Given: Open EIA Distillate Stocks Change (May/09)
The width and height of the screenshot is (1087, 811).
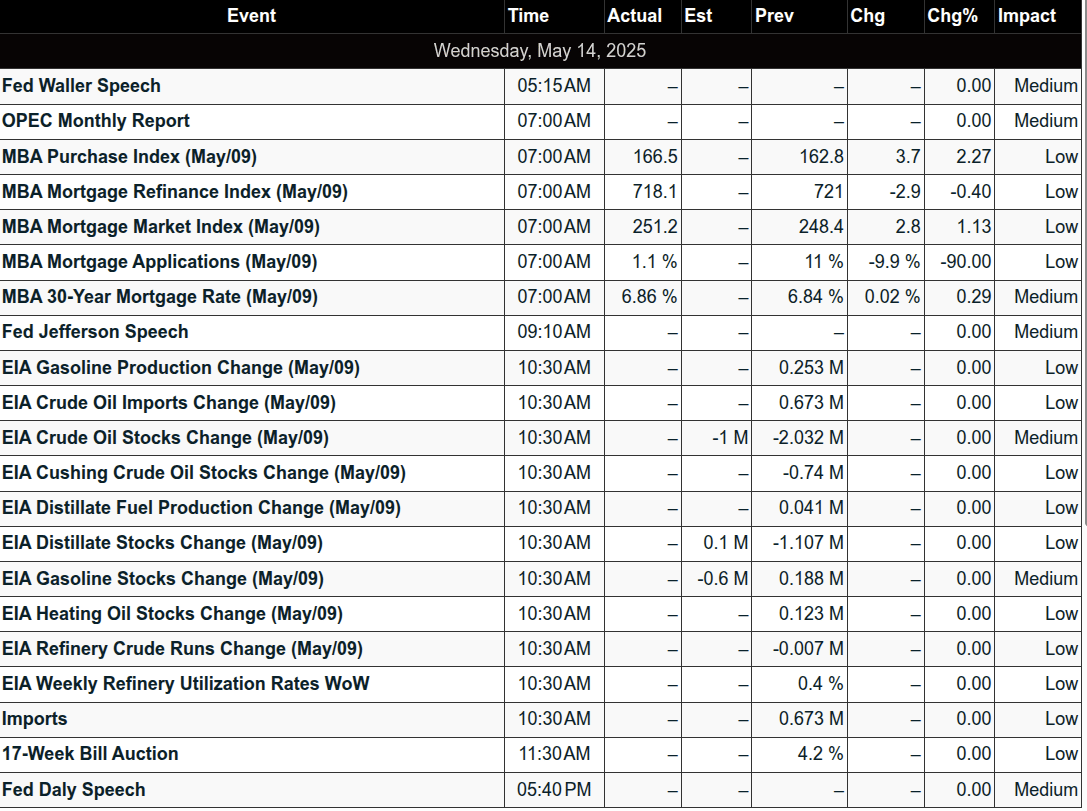Looking at the screenshot, I should tap(162, 543).
